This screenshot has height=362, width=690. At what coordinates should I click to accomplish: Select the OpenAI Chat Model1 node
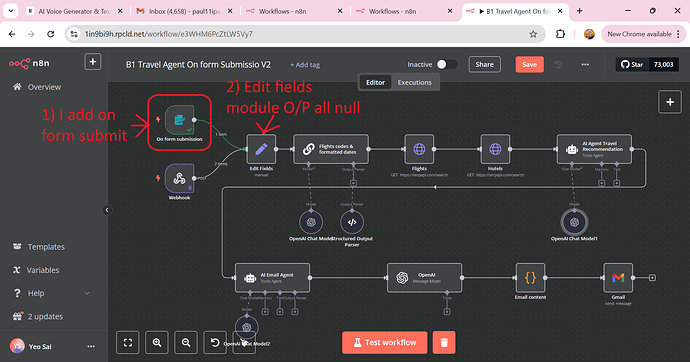[574, 222]
